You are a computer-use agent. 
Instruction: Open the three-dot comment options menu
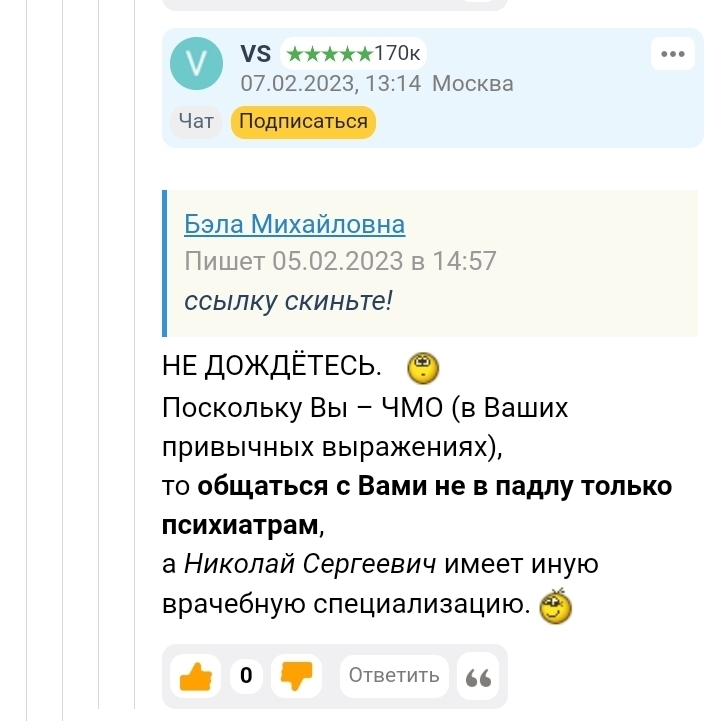[x=672, y=54]
